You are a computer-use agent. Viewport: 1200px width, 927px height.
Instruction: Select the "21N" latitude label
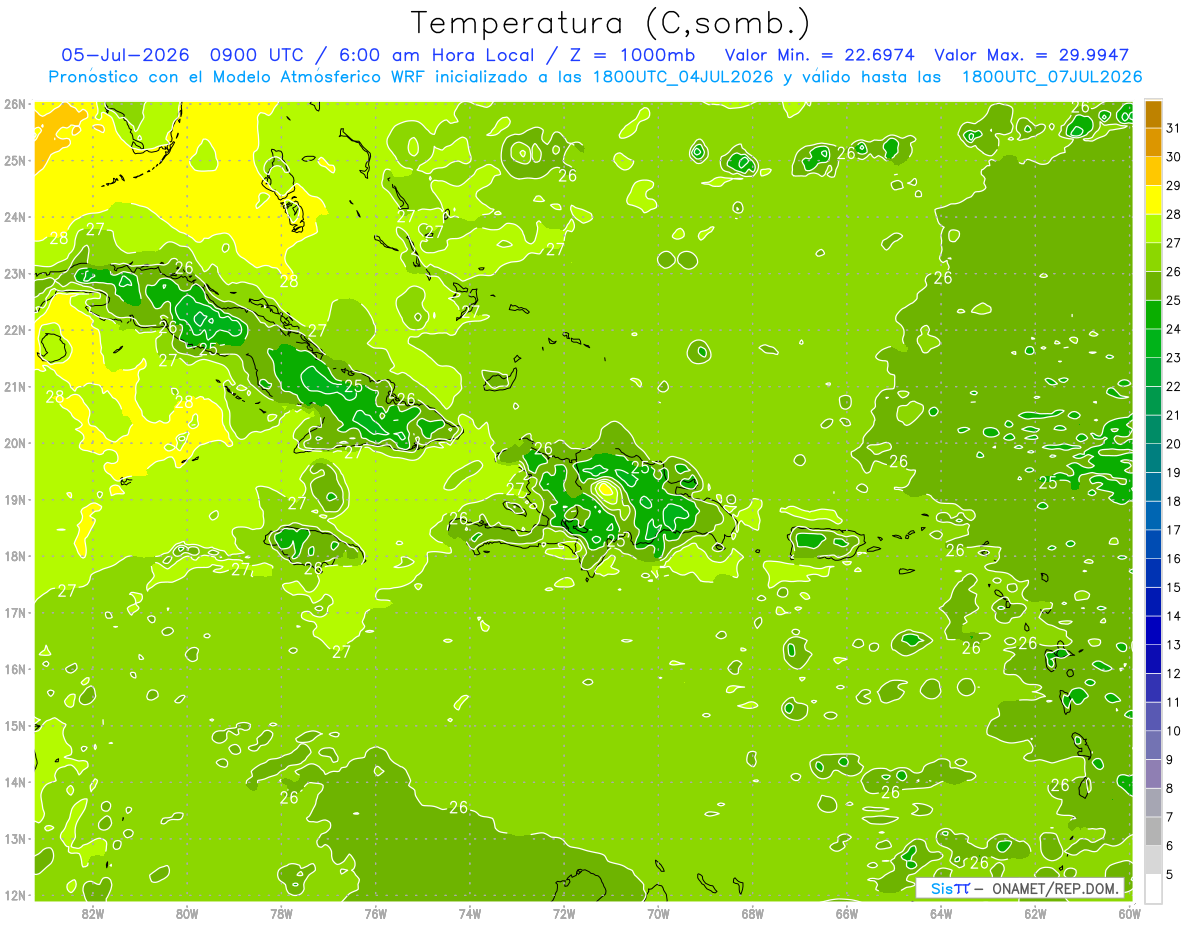click(x=15, y=386)
